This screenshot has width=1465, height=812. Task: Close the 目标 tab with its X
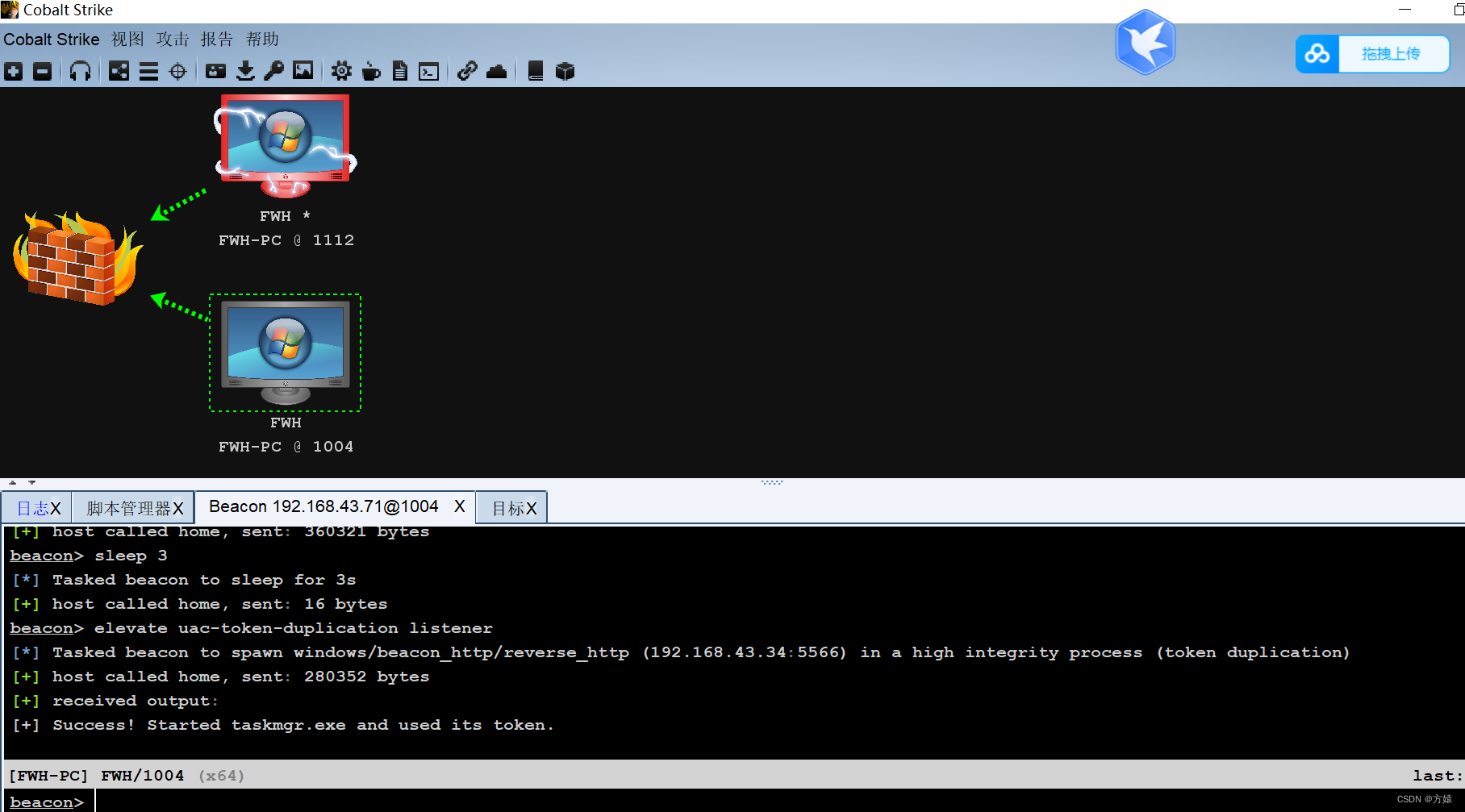point(532,509)
